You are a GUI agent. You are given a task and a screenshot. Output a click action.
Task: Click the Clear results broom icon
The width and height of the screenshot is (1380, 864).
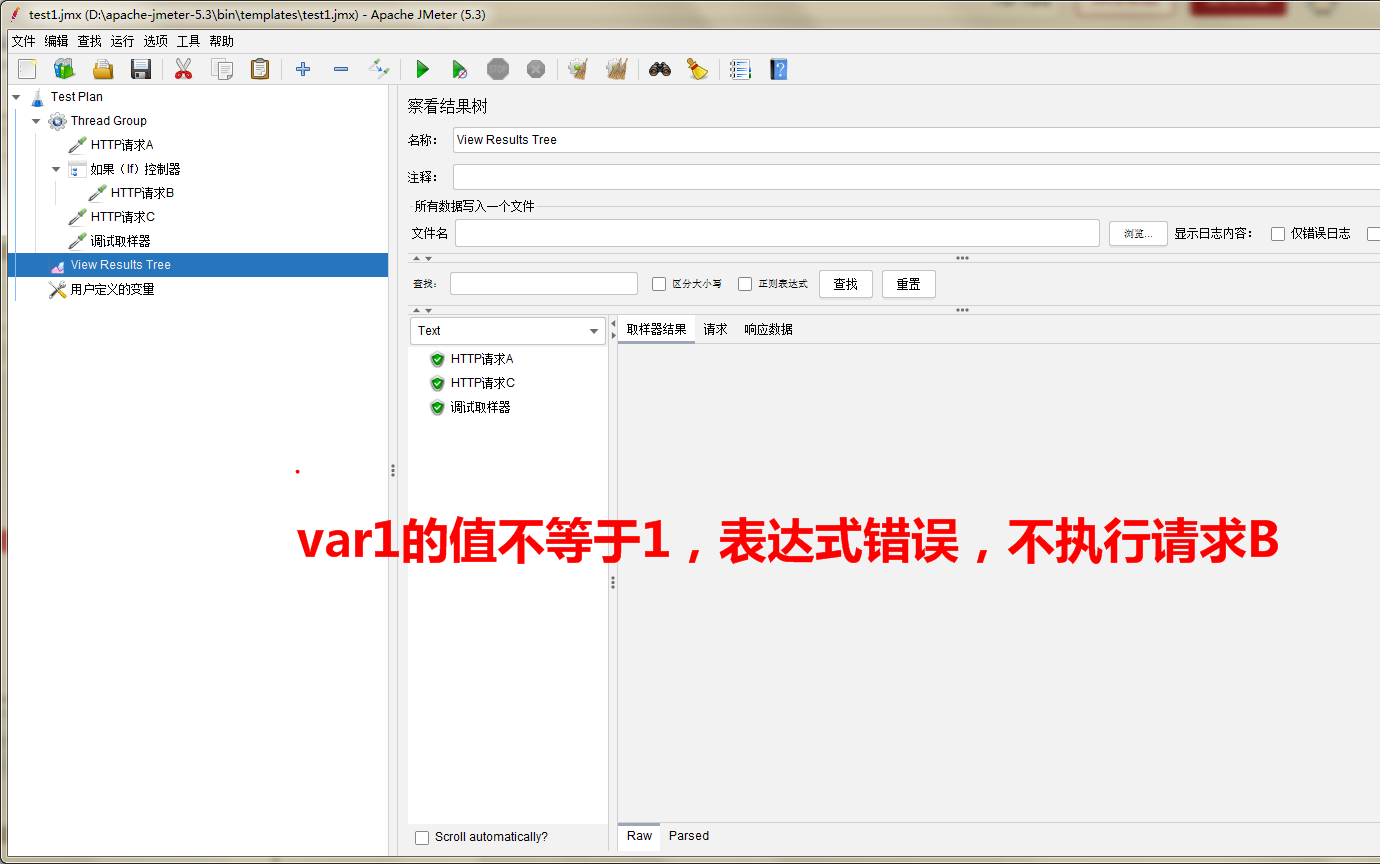(x=578, y=69)
